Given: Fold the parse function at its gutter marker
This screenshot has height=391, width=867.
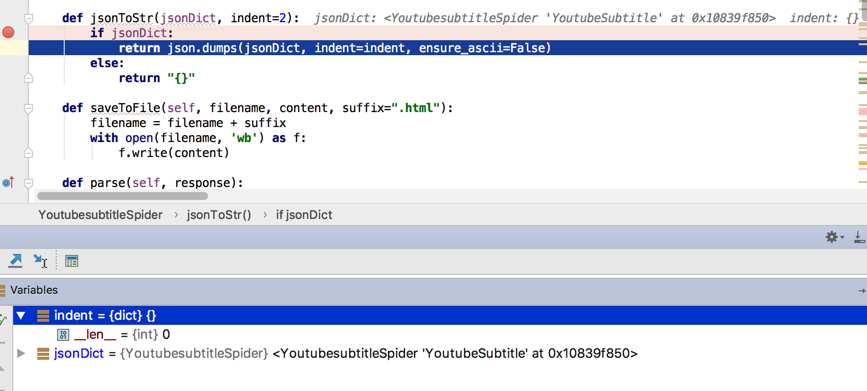Looking at the screenshot, I should pyautogui.click(x=28, y=183).
